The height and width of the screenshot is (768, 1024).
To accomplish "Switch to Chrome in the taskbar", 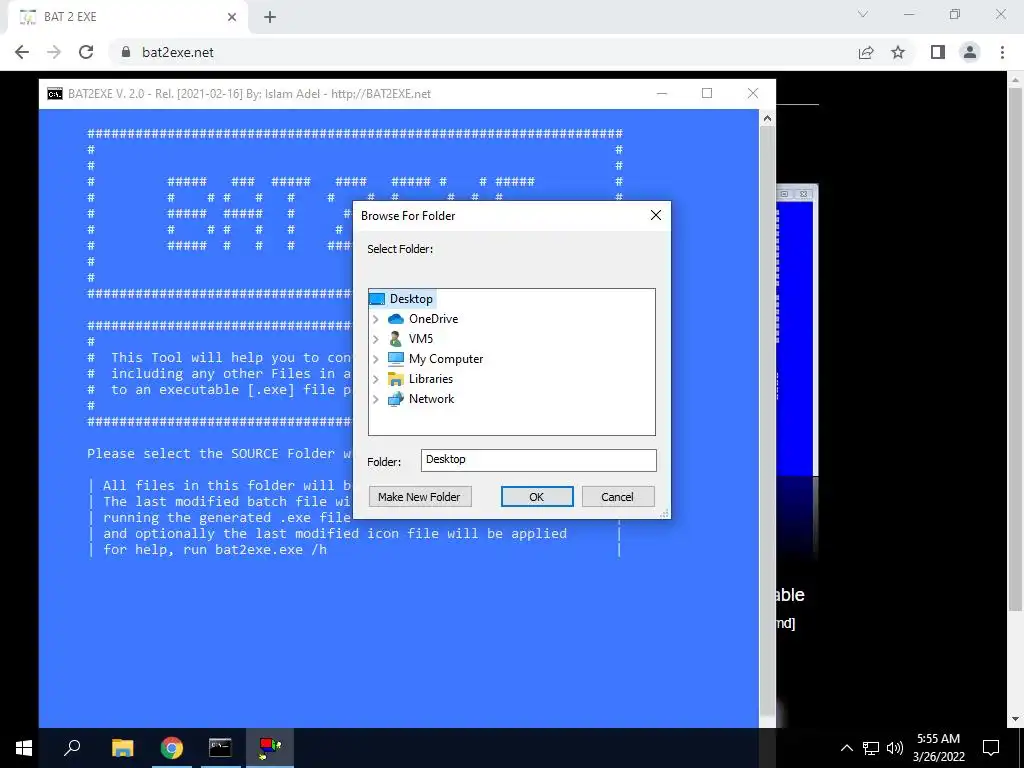I will pyautogui.click(x=172, y=748).
